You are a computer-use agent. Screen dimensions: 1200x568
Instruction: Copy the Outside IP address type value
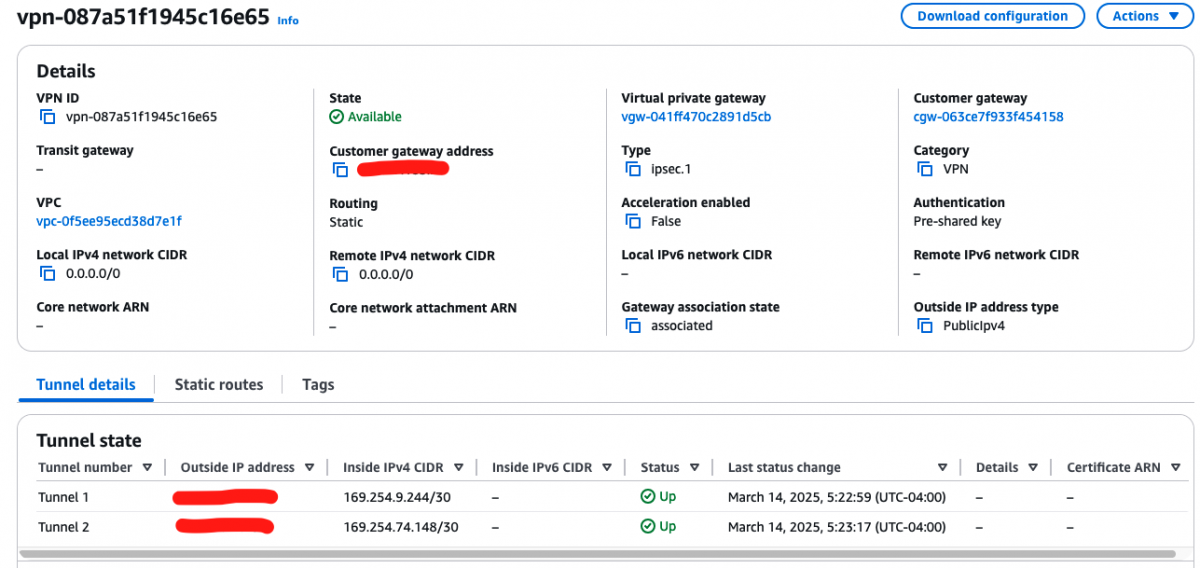pyautogui.click(x=924, y=326)
